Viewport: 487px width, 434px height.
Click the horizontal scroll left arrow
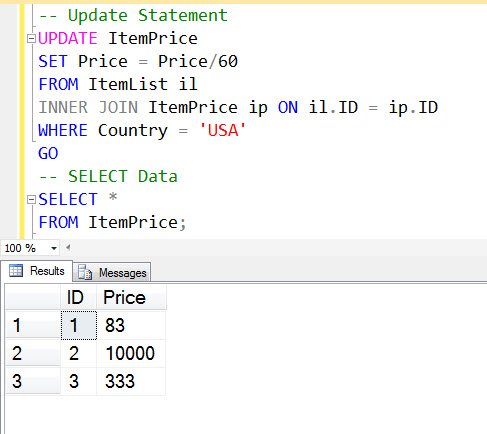click(x=68, y=247)
